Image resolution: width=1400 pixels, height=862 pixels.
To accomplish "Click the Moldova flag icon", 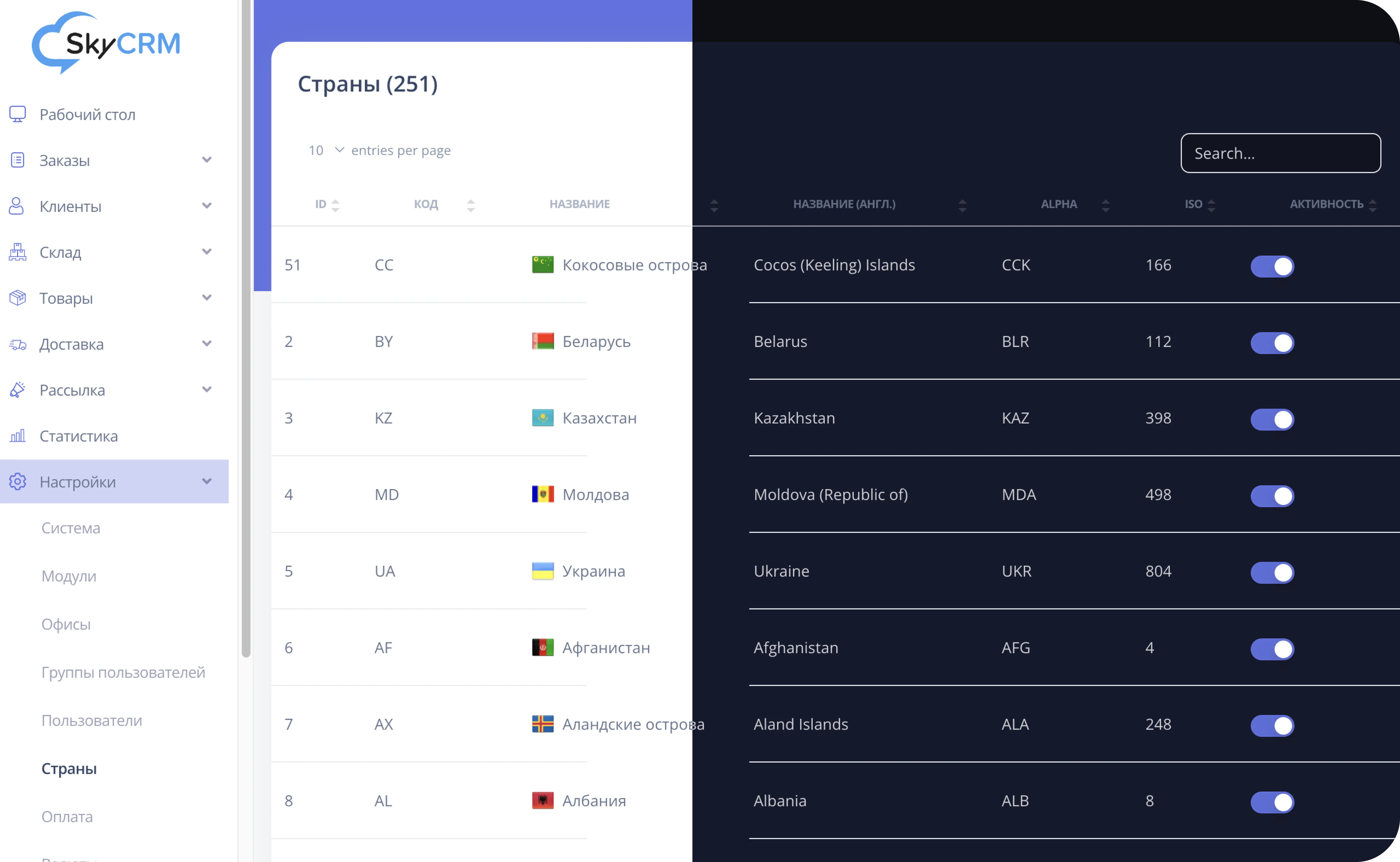I will point(543,494).
